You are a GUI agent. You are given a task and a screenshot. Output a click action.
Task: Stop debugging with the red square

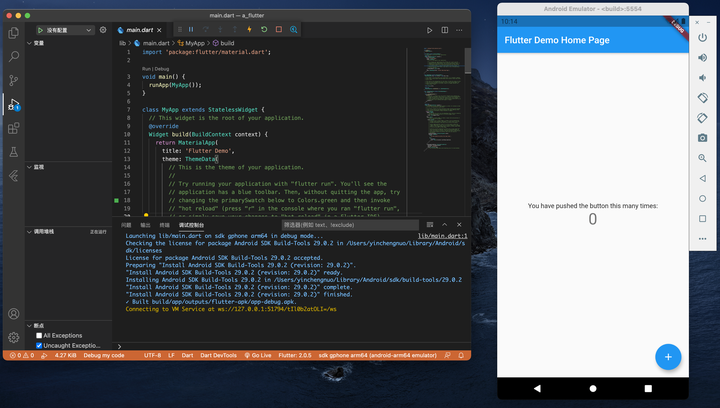[x=279, y=29]
